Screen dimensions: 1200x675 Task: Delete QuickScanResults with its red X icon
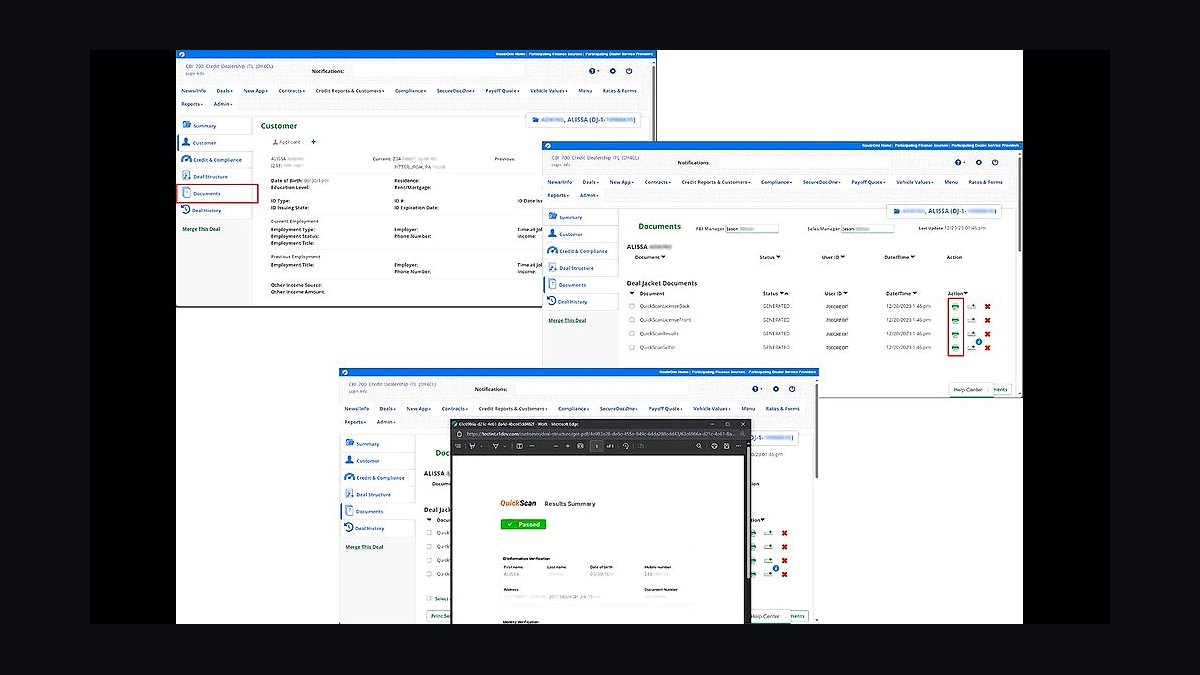[x=987, y=334]
